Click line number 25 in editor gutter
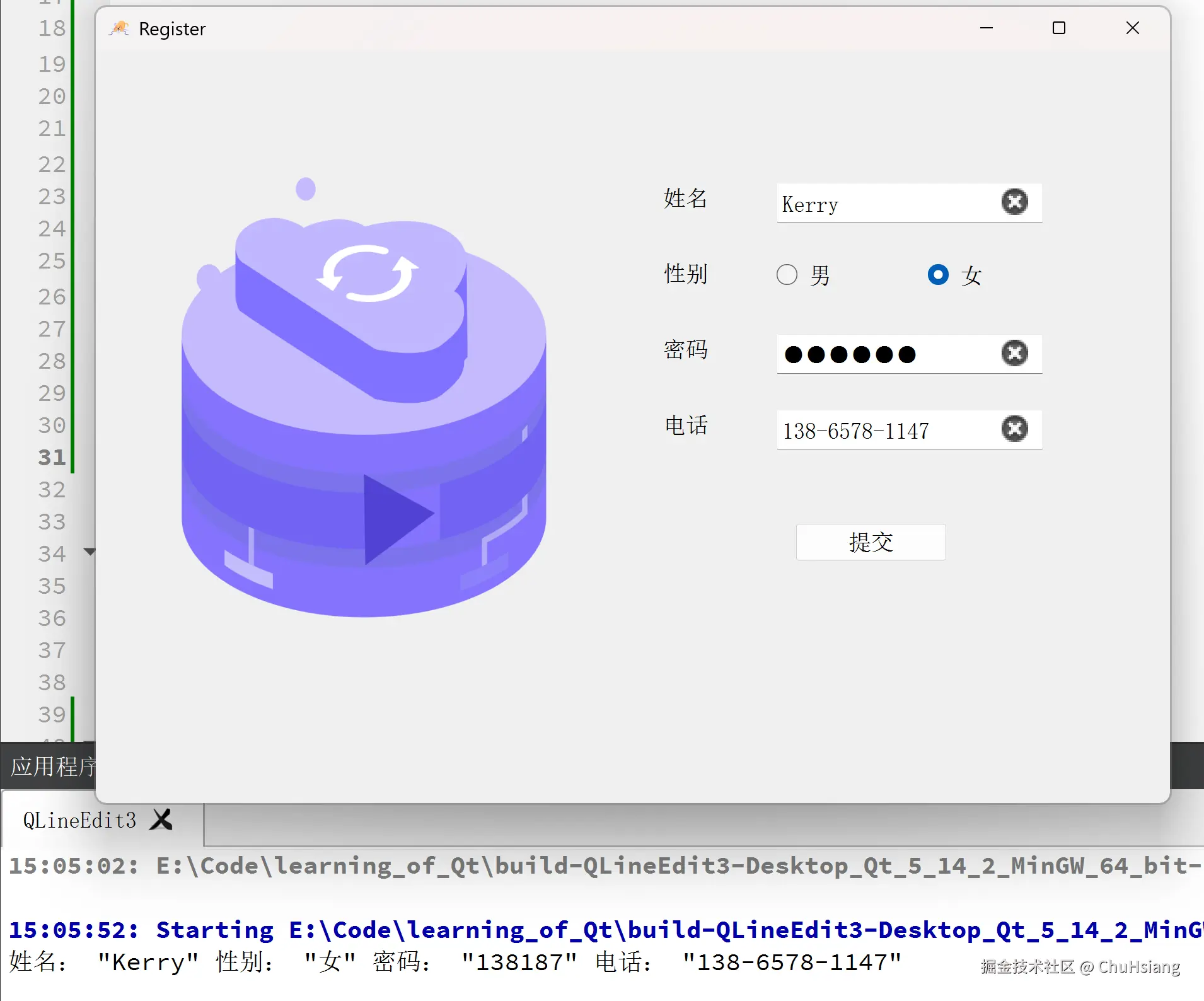 52,261
